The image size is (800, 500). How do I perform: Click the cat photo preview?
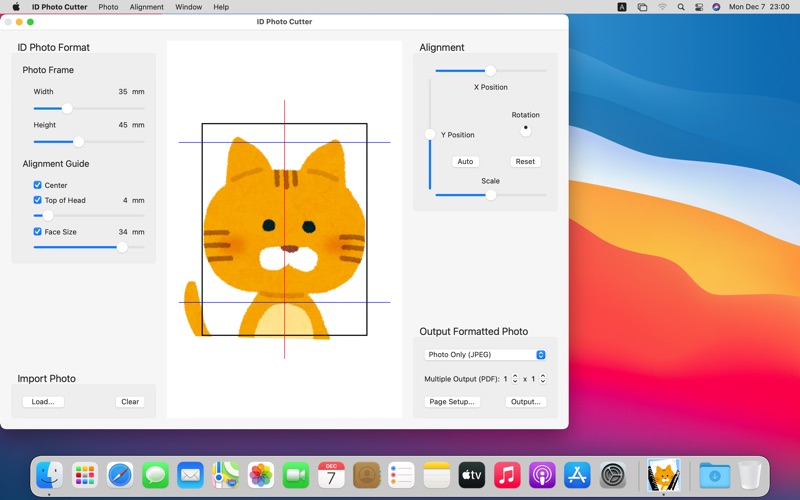click(x=284, y=230)
